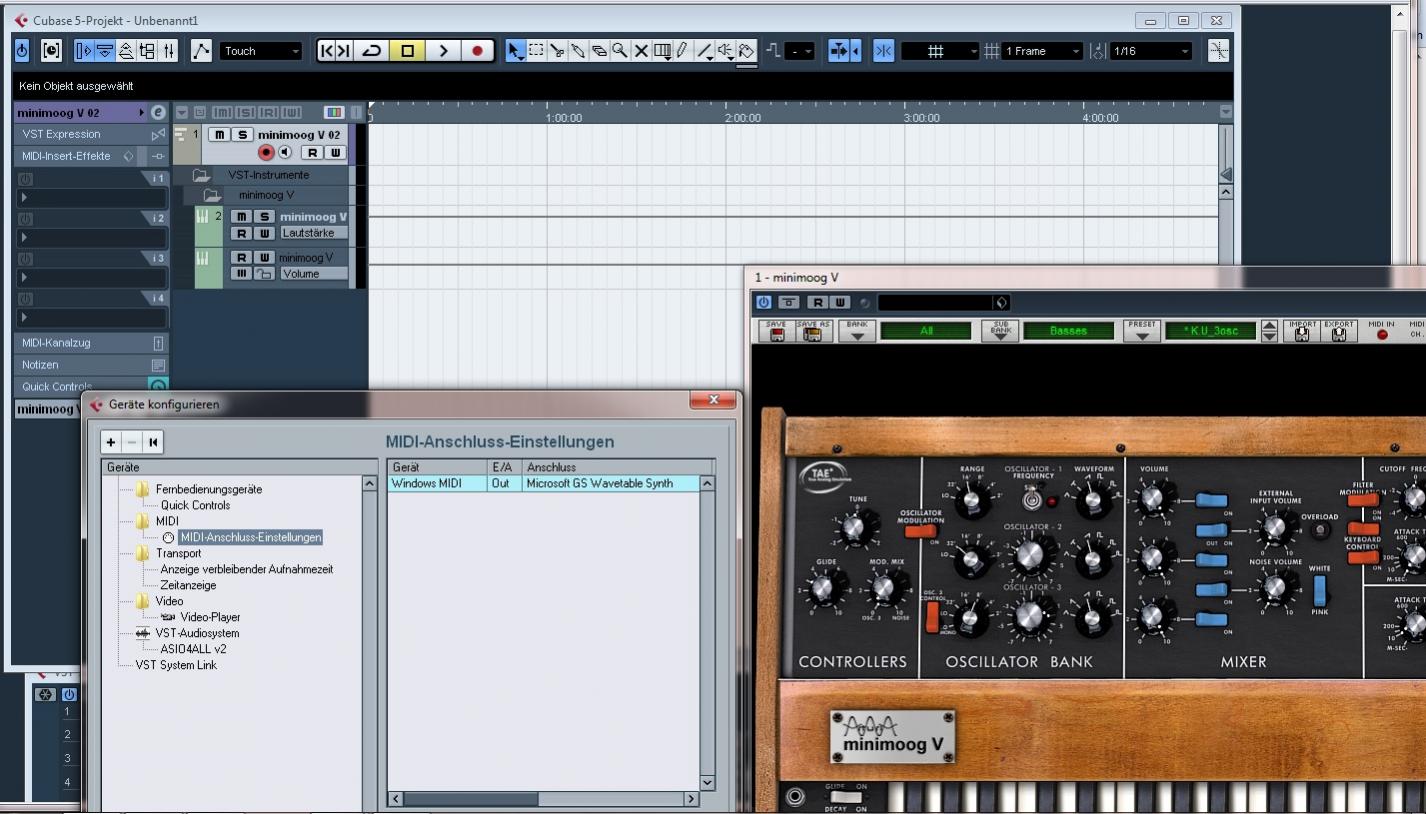This screenshot has width=1426, height=814.
Task: Select the Glue tool
Action: click(x=578, y=51)
